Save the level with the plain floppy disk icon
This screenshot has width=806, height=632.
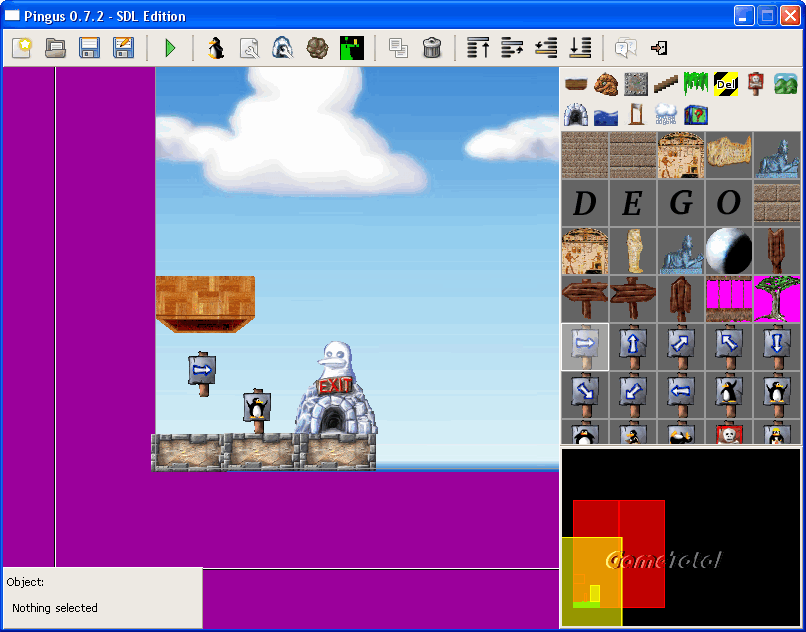tap(89, 48)
